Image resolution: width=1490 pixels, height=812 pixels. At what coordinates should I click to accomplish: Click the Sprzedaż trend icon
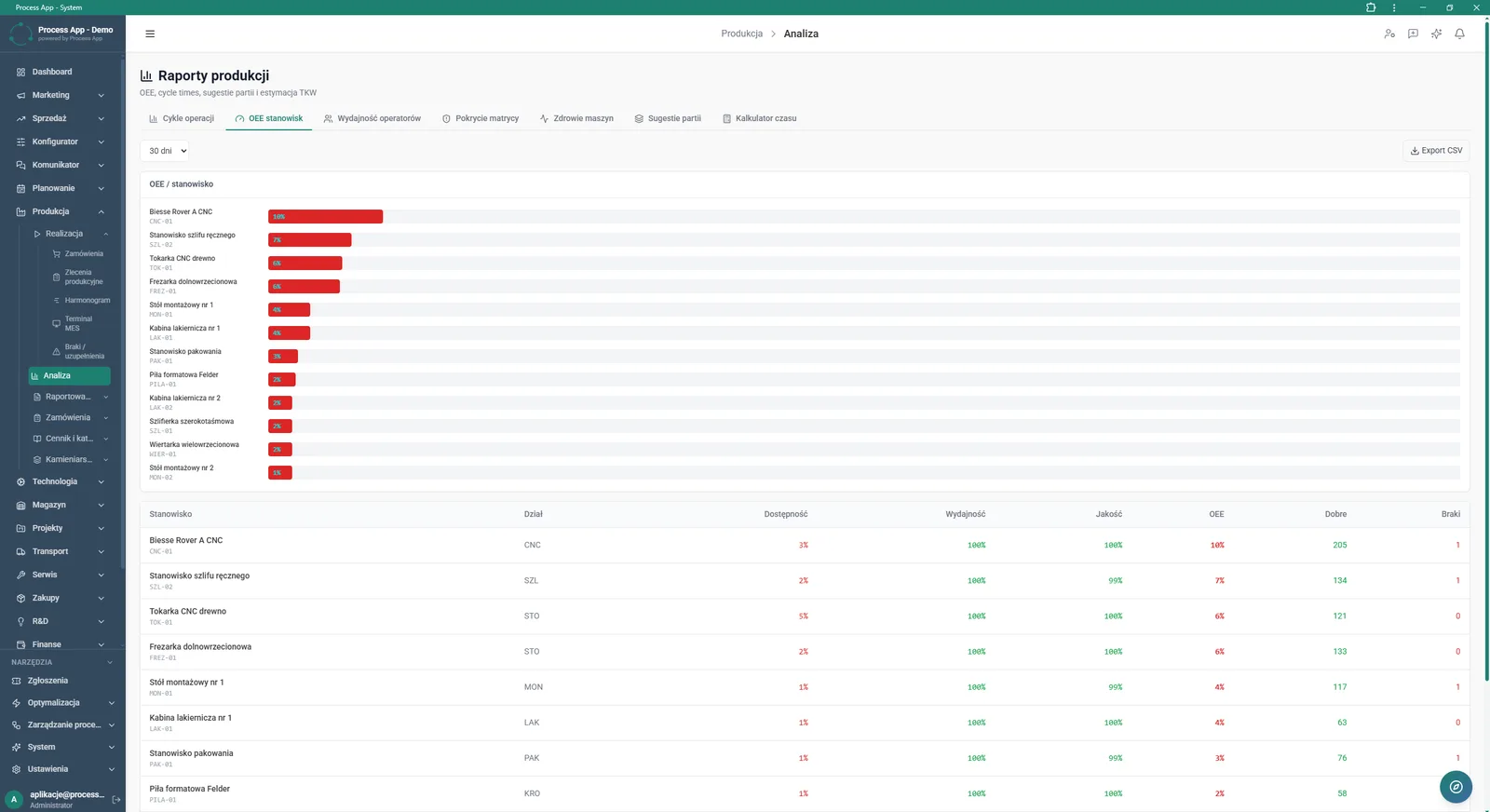[20, 118]
